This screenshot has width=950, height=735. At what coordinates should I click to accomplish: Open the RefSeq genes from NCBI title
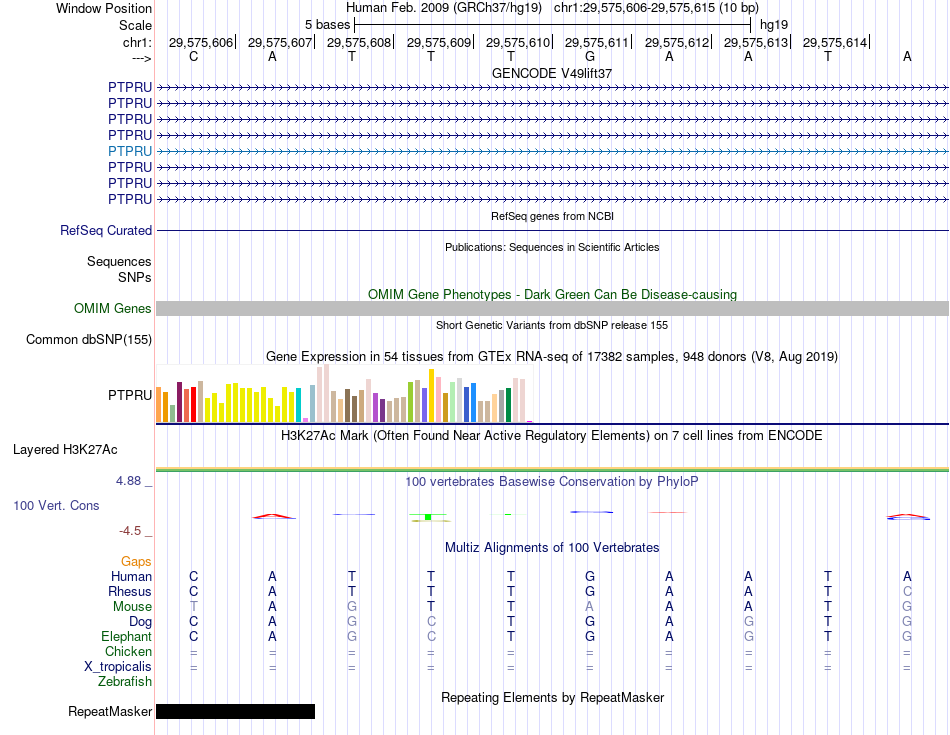pos(552,216)
